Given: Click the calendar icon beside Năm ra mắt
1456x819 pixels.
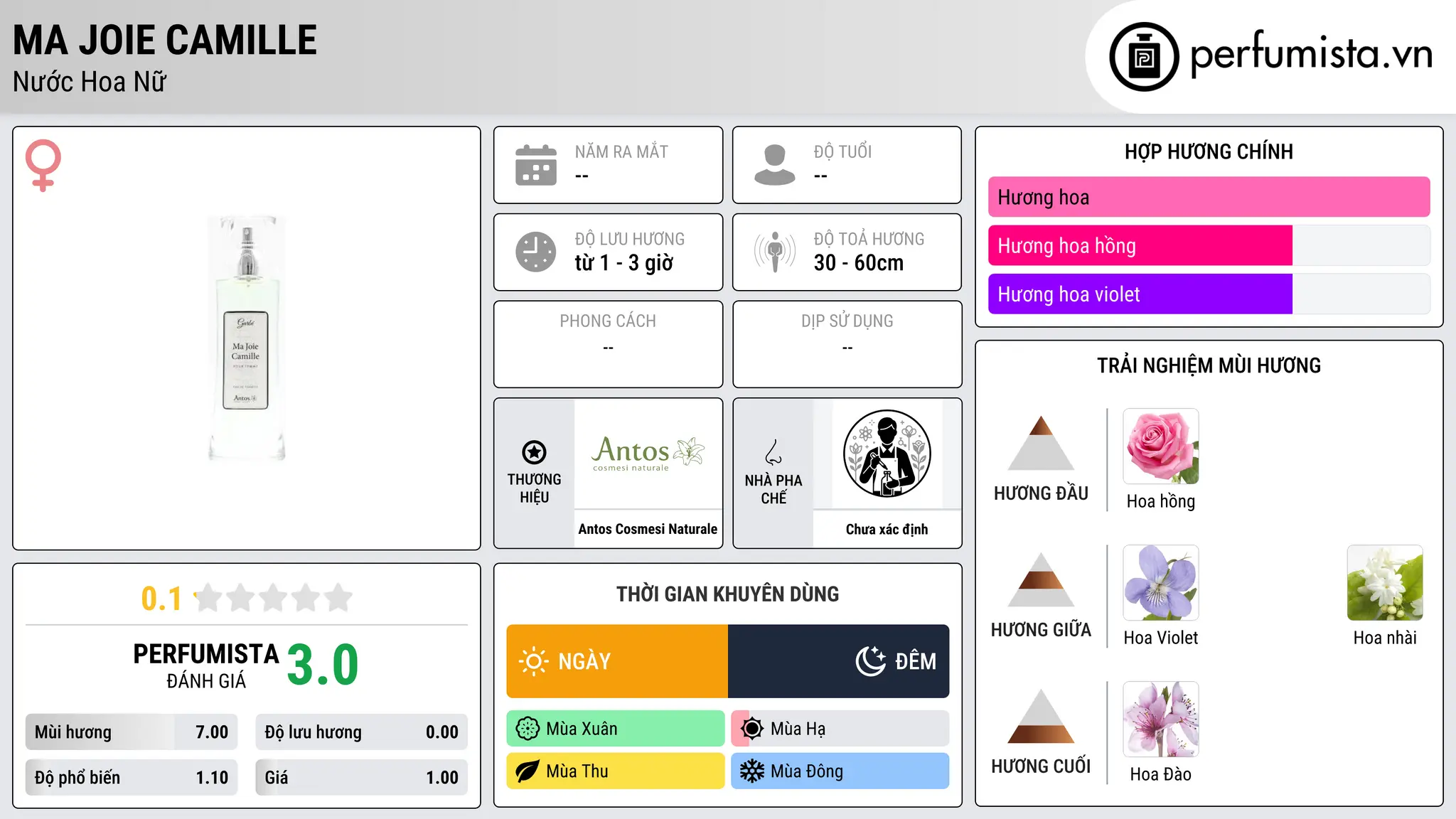Looking at the screenshot, I should (x=536, y=165).
